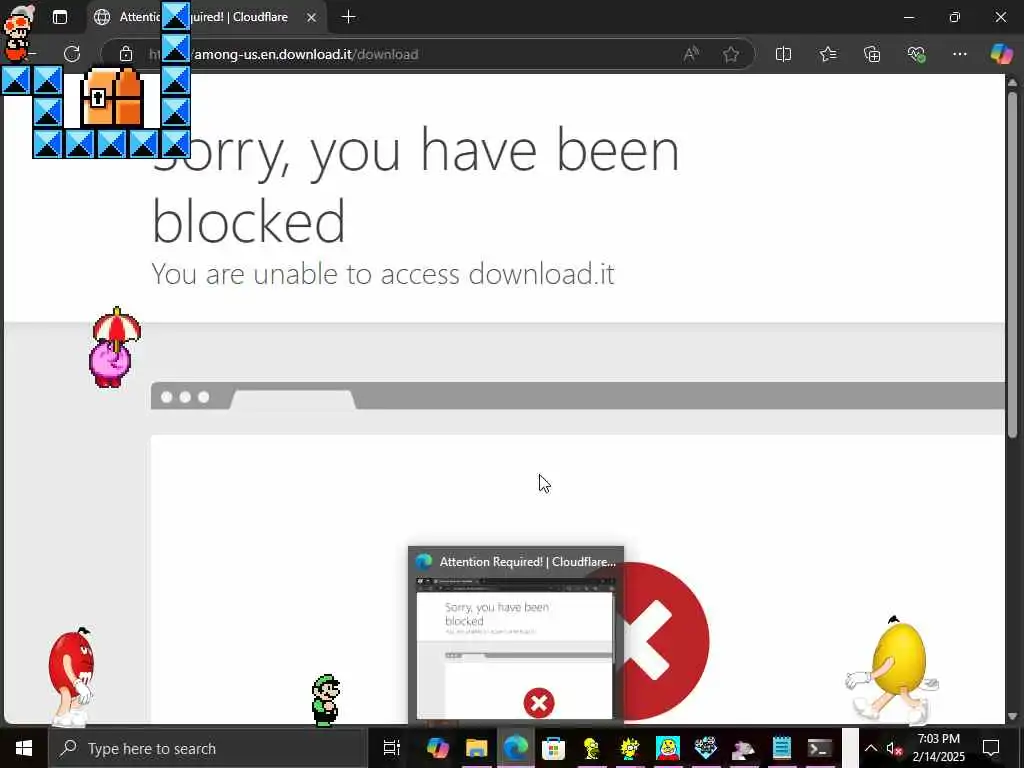The height and width of the screenshot is (768, 1024).
Task: Click the yellow M&M character
Action: click(x=893, y=669)
